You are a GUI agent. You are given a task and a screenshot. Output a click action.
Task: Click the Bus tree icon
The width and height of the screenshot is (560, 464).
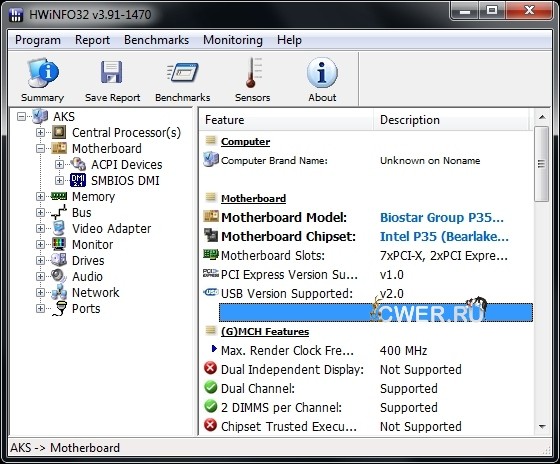[x=59, y=212]
